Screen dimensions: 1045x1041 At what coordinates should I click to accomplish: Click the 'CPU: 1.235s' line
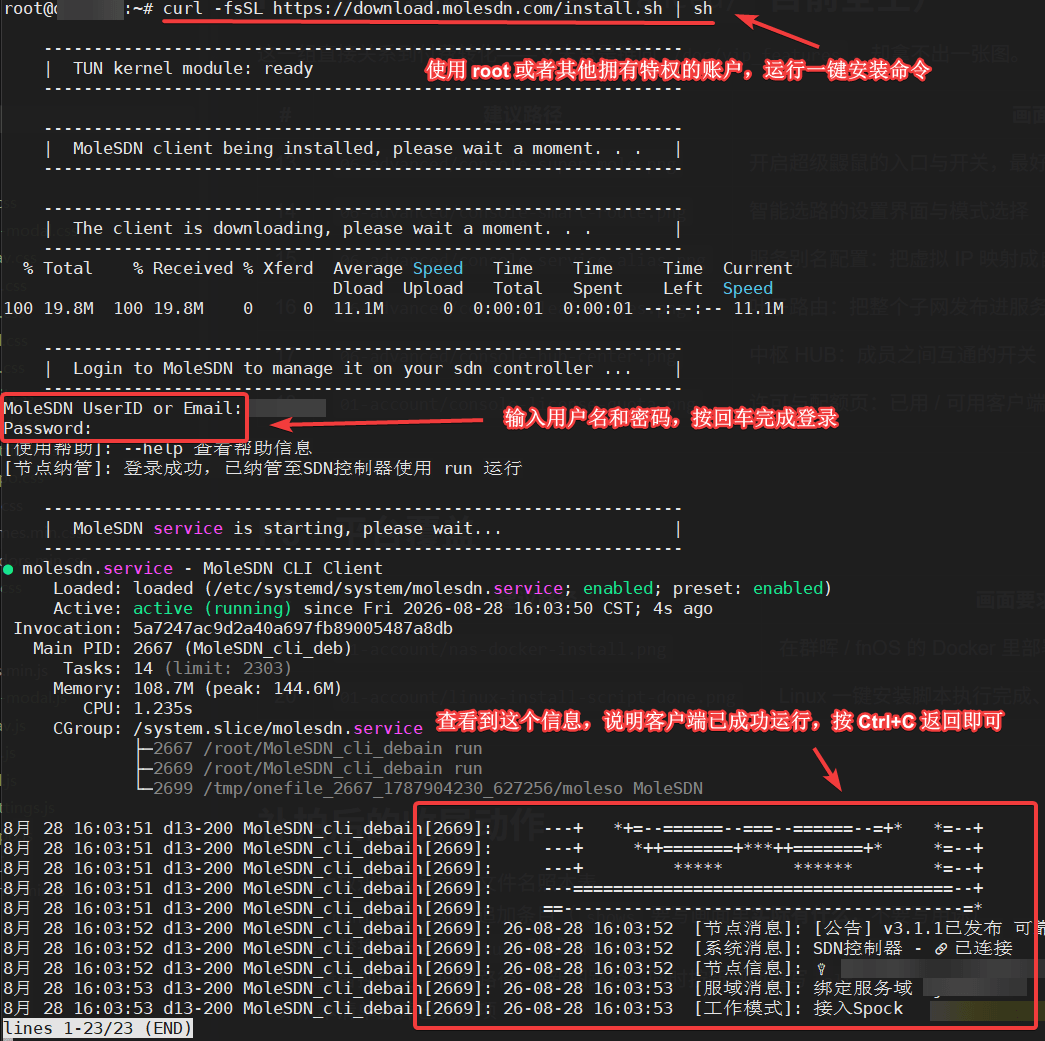pos(138,708)
